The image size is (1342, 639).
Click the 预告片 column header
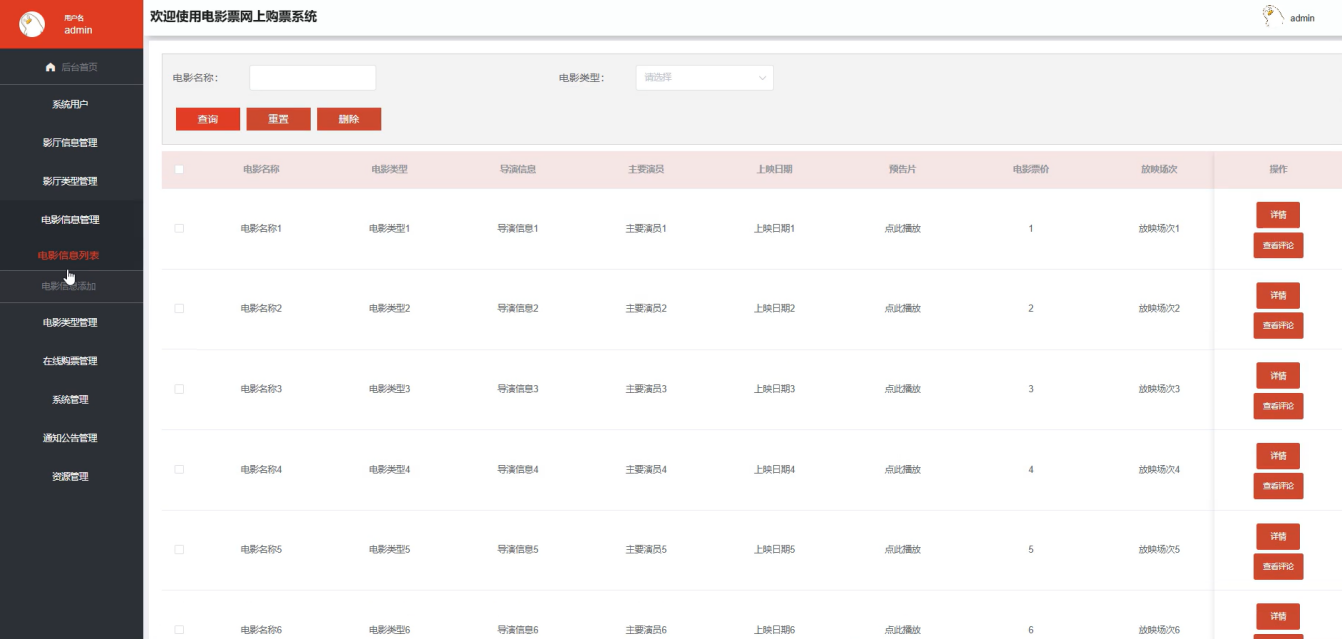[902, 170]
